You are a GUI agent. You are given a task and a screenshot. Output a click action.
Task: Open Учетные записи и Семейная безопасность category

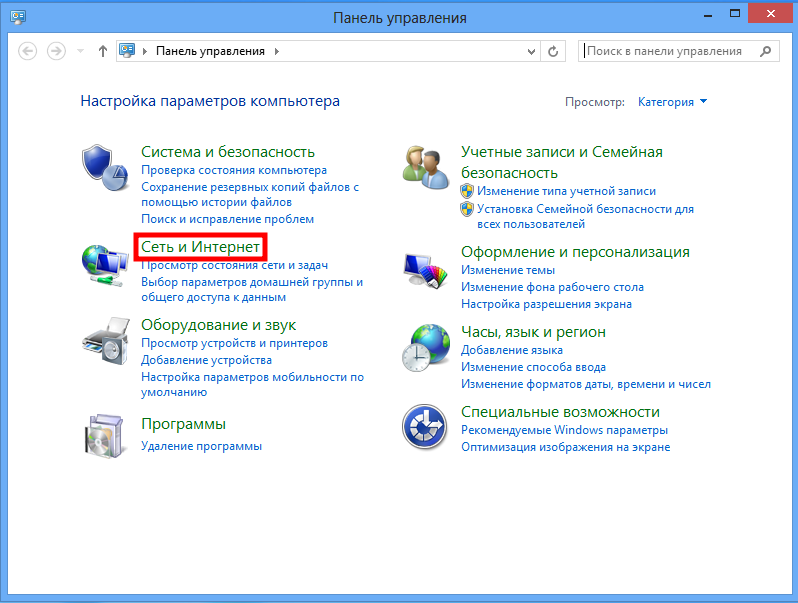562,162
